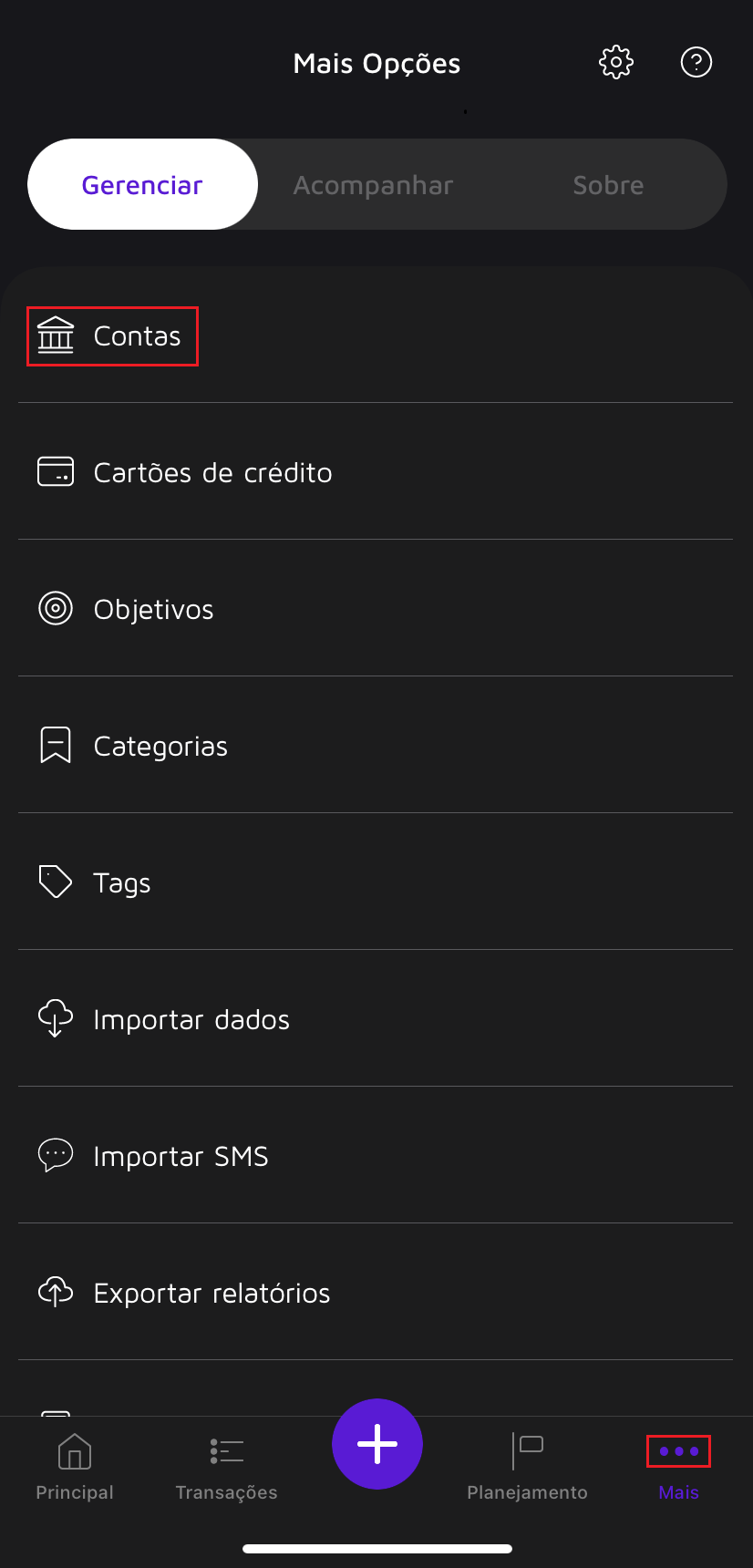
Task: Tap the cloud download Importar dados icon
Action: pos(56,1018)
